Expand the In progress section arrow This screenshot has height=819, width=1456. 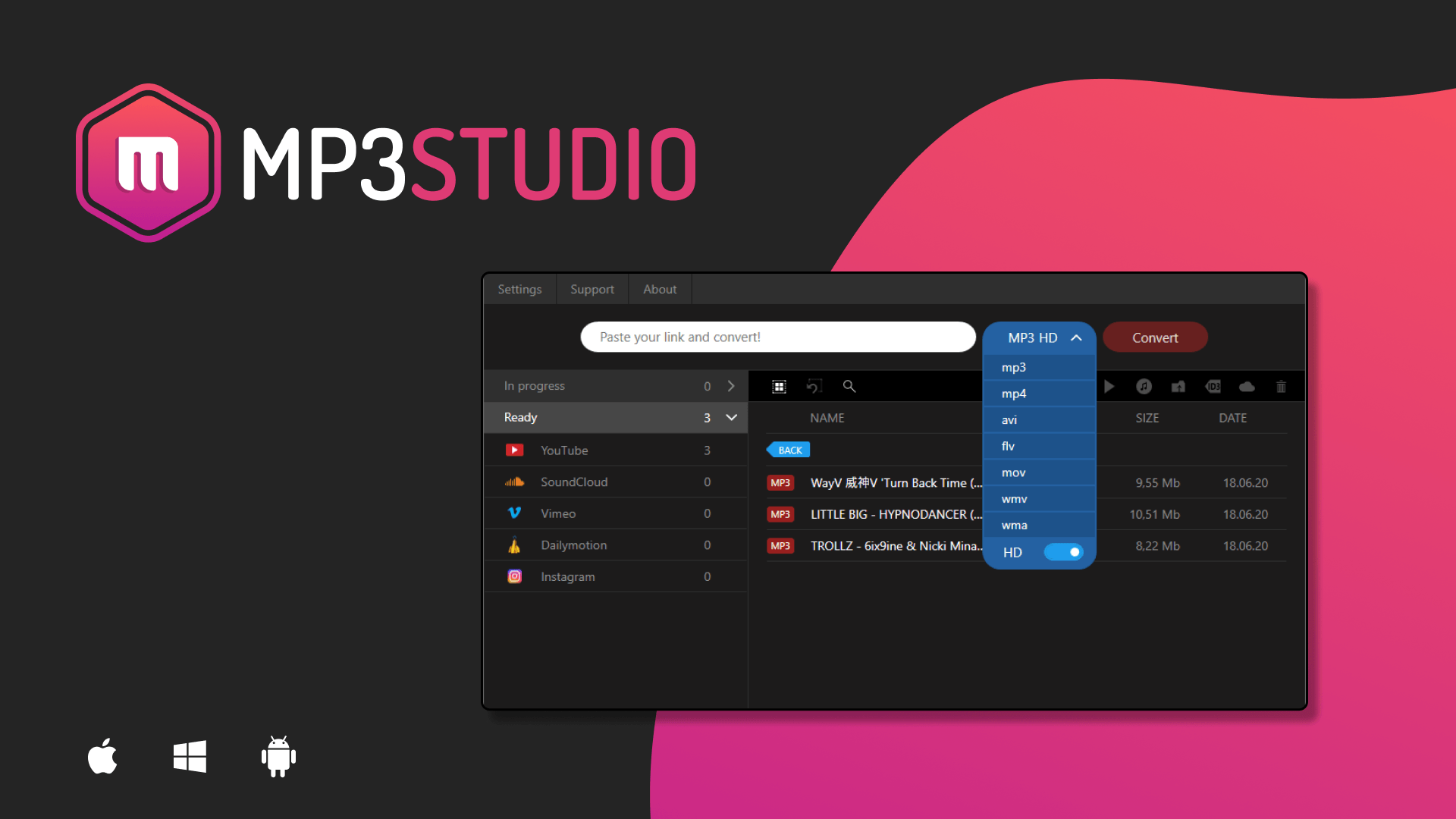point(731,386)
